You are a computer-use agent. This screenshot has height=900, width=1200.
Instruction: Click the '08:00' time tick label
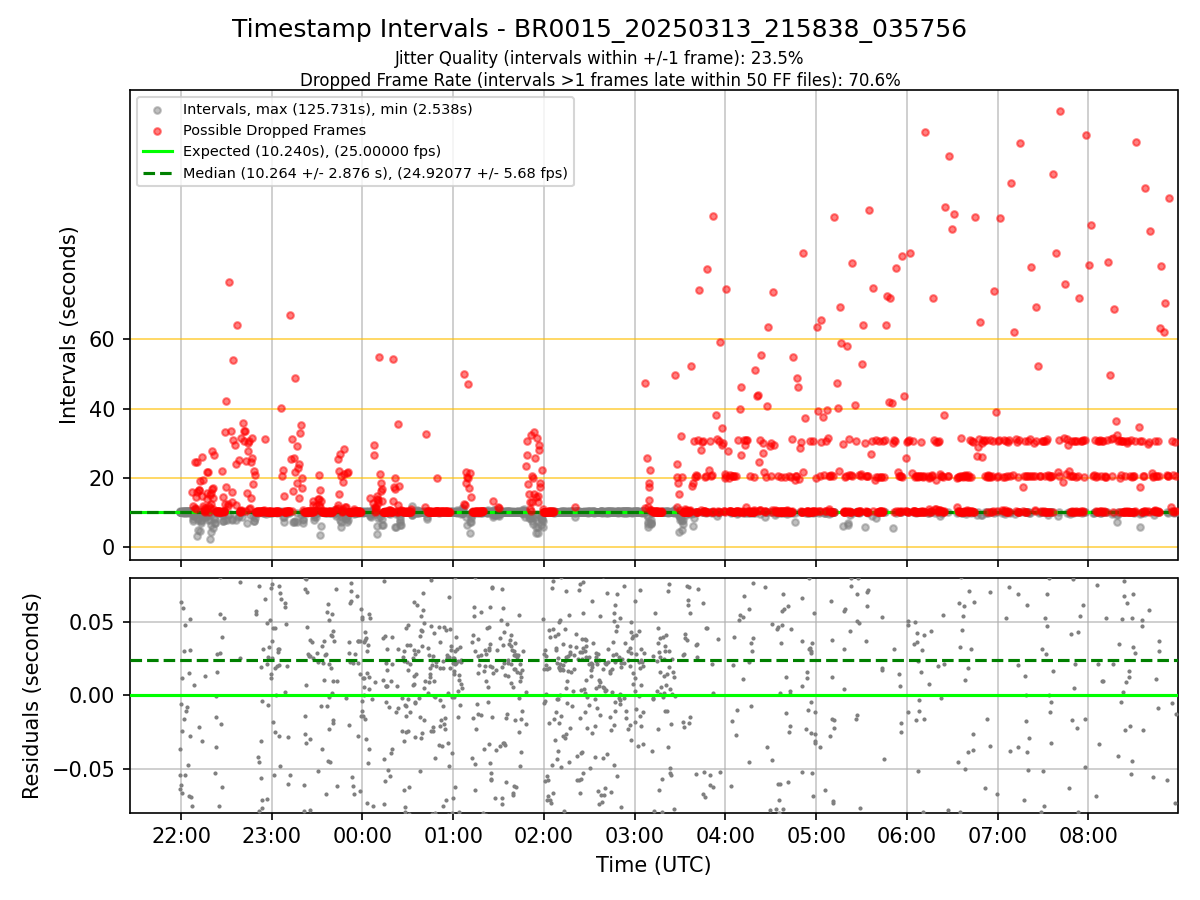click(x=1089, y=834)
